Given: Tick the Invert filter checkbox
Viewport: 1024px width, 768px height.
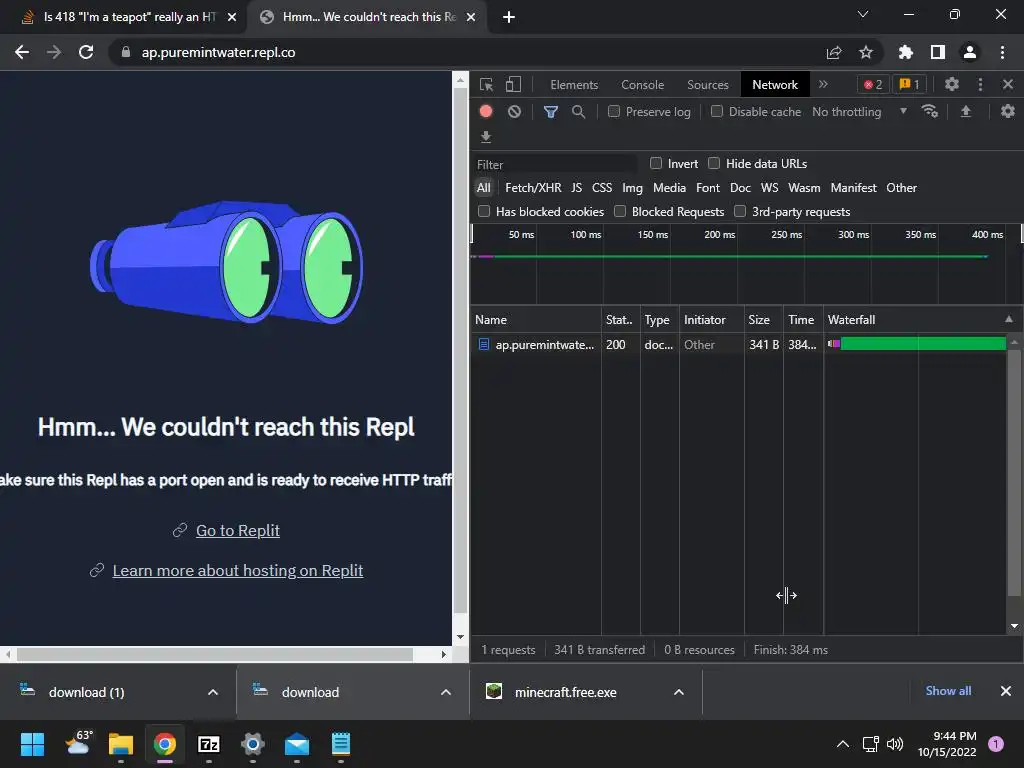Looking at the screenshot, I should click(x=656, y=163).
